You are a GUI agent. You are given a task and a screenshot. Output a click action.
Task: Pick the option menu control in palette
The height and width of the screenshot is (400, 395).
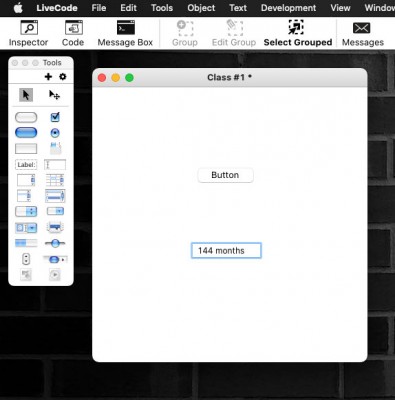(x=26, y=211)
